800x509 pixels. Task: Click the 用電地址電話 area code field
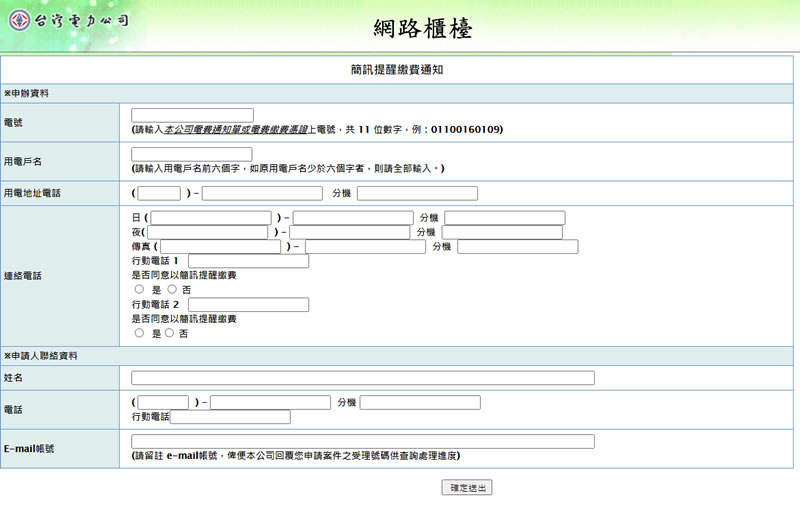(x=159, y=193)
